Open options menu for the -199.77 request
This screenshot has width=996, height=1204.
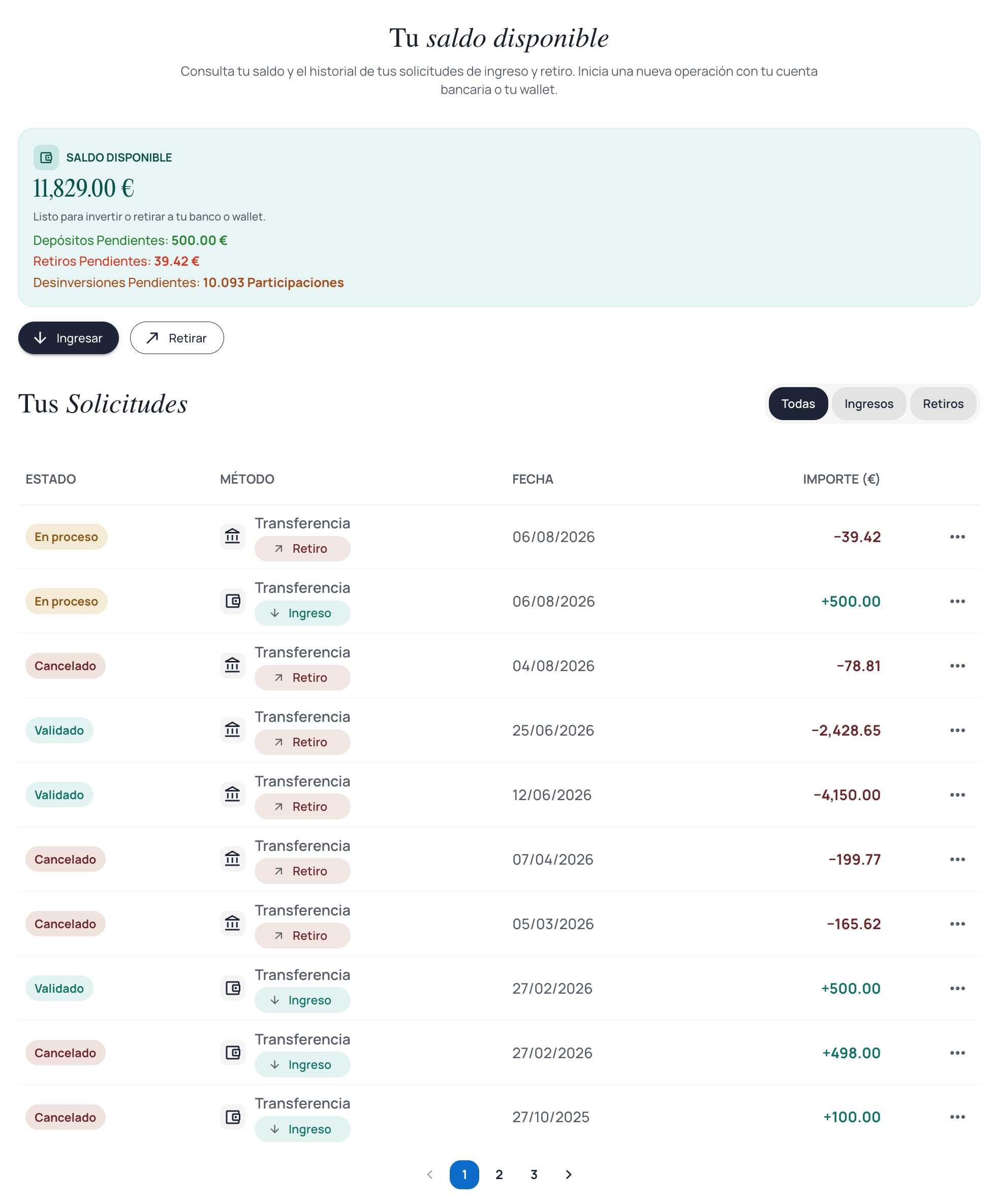pos(957,859)
